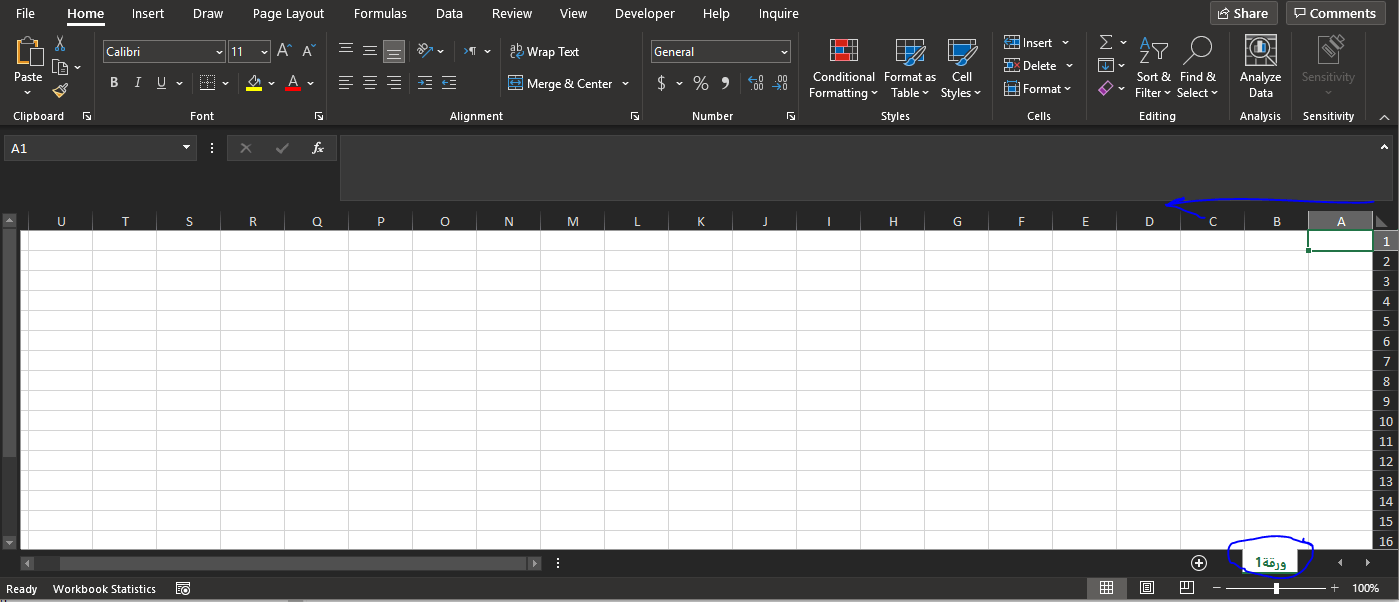The height and width of the screenshot is (602, 1399).
Task: Select column header M
Action: 572,221
